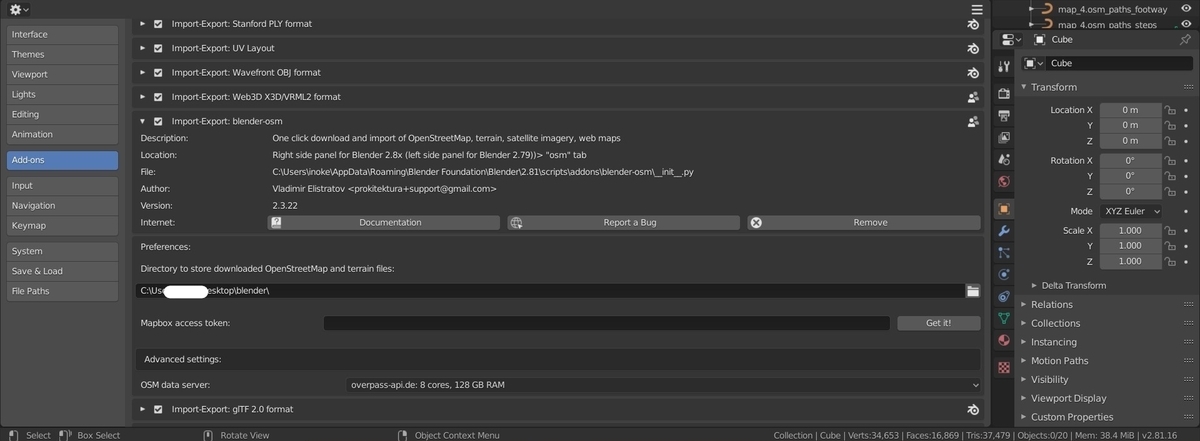
Task: Hide map_4.osm_paths_footway in outliner
Action: pos(1185,9)
